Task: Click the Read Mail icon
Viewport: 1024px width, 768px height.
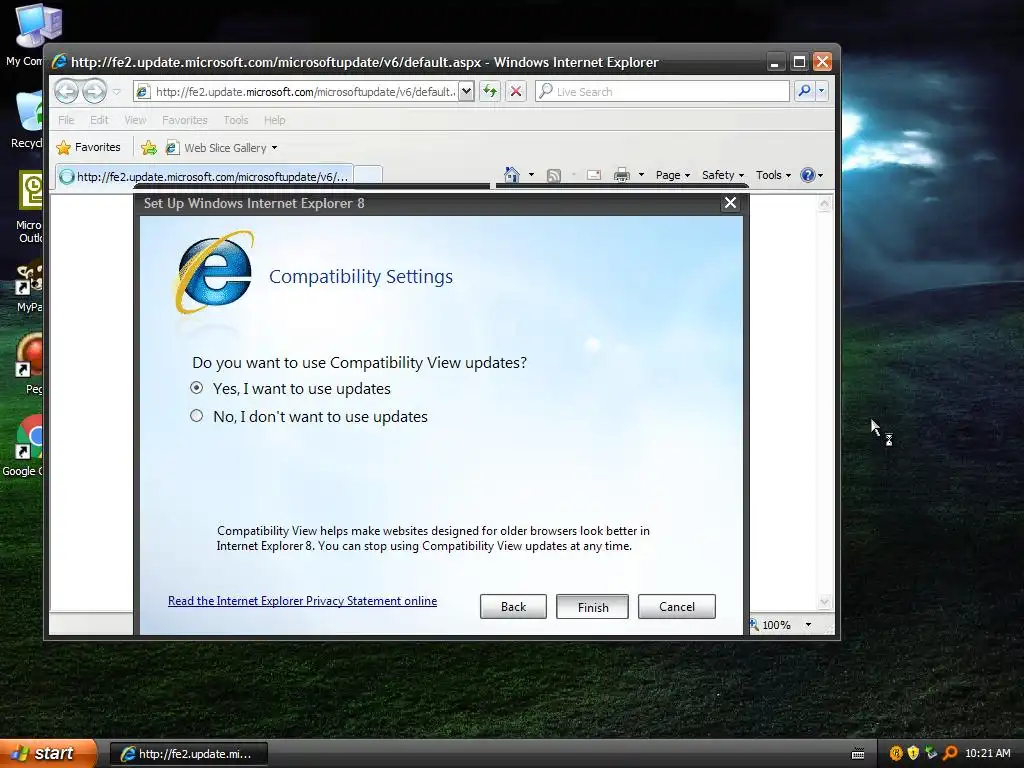Action: click(x=594, y=175)
